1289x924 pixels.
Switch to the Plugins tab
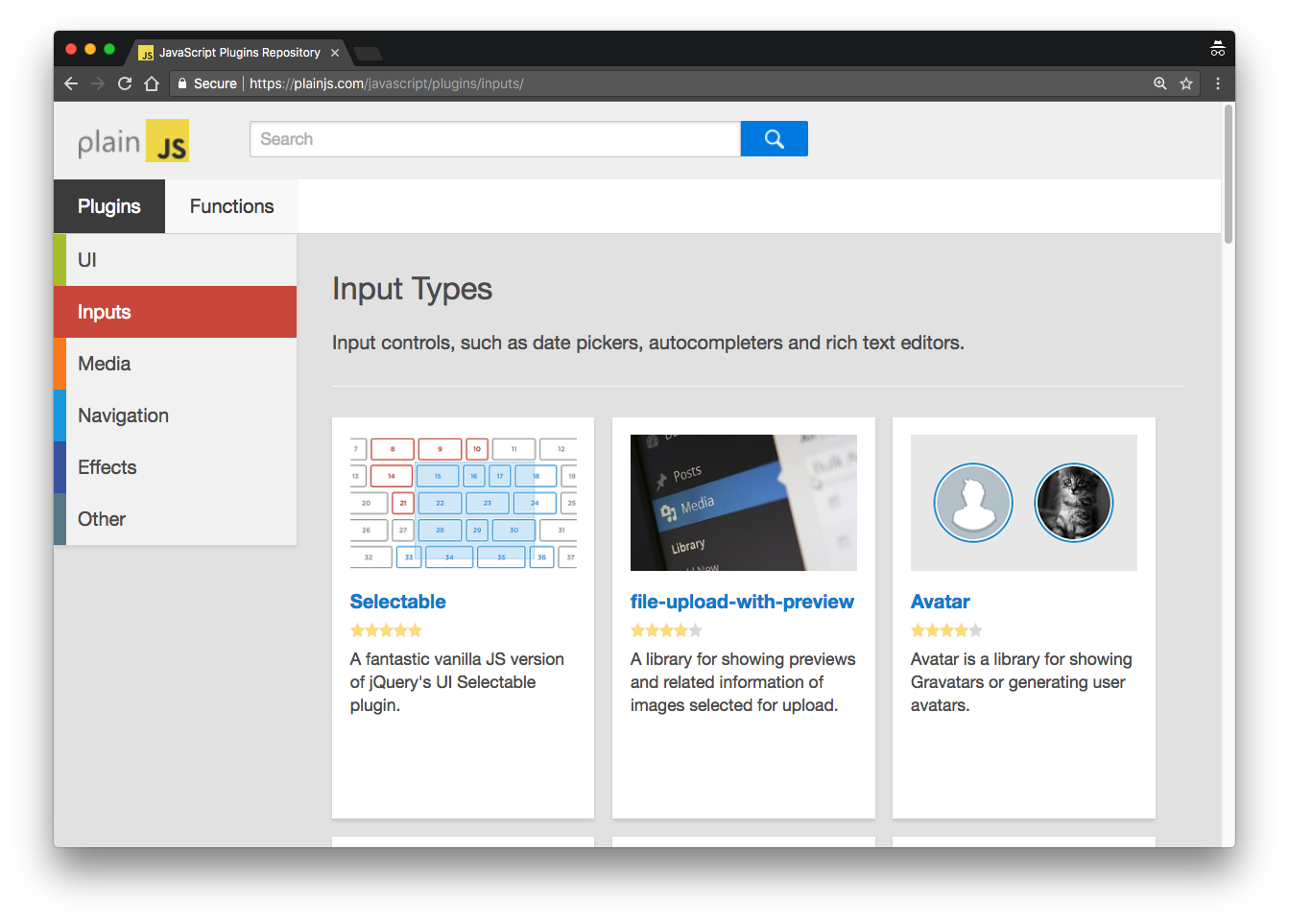(109, 206)
